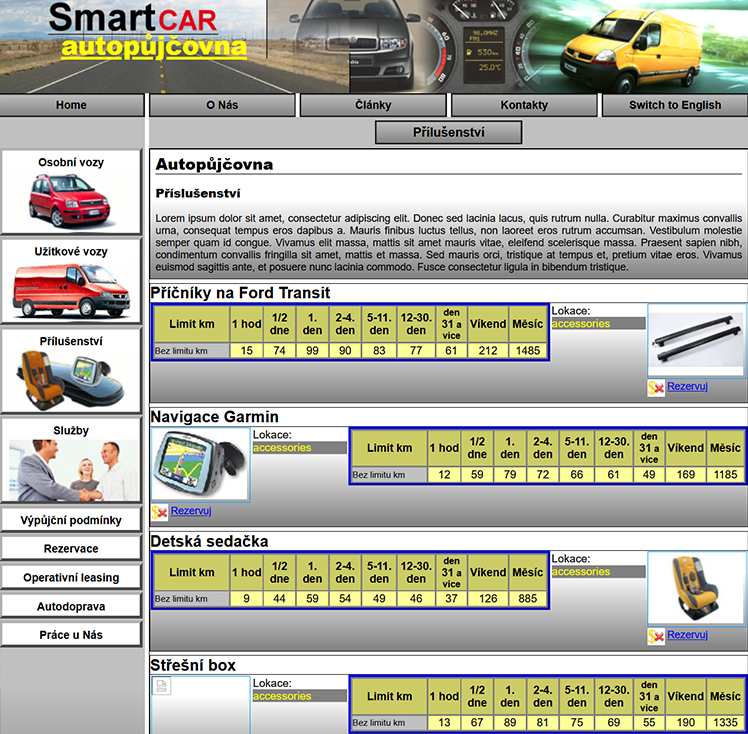
Task: Click Autopůjčovna page title
Action: (214, 165)
